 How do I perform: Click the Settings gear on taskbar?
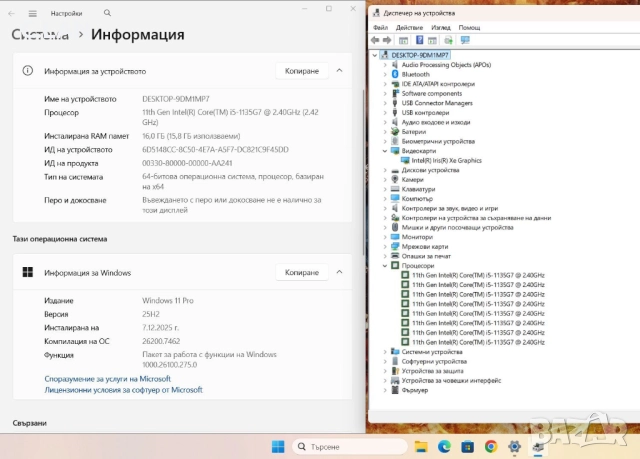pyautogui.click(x=514, y=447)
